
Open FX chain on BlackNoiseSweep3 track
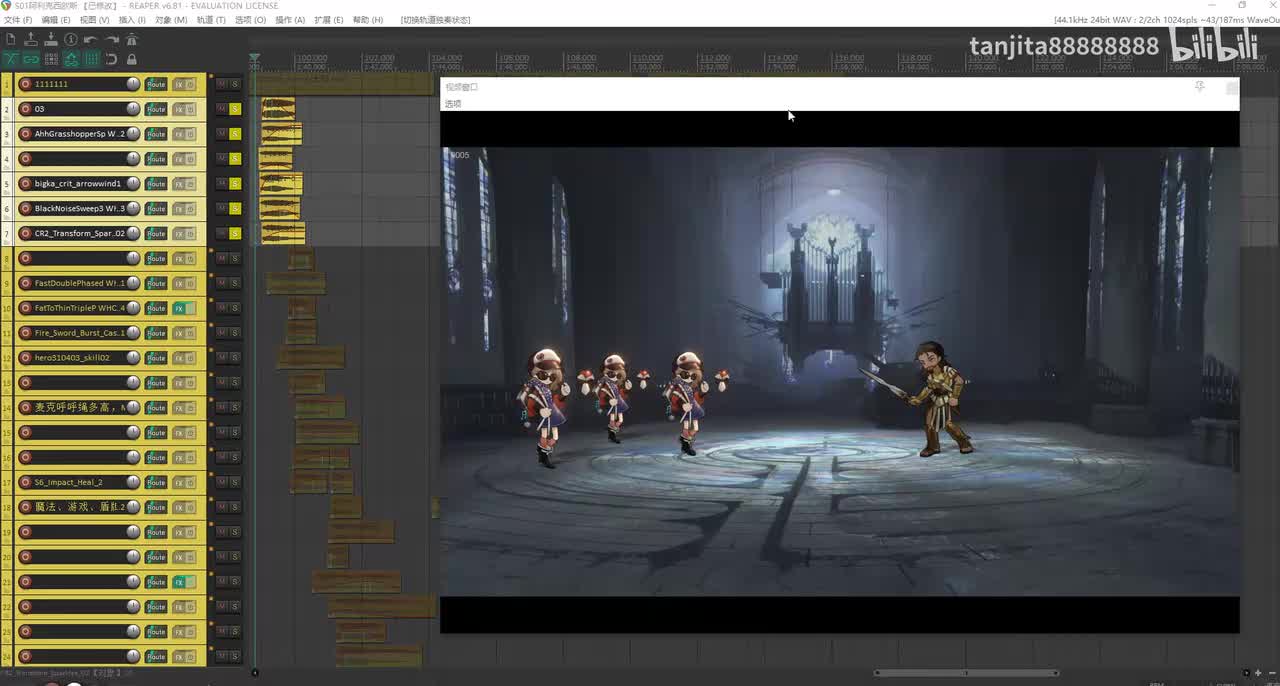point(180,209)
